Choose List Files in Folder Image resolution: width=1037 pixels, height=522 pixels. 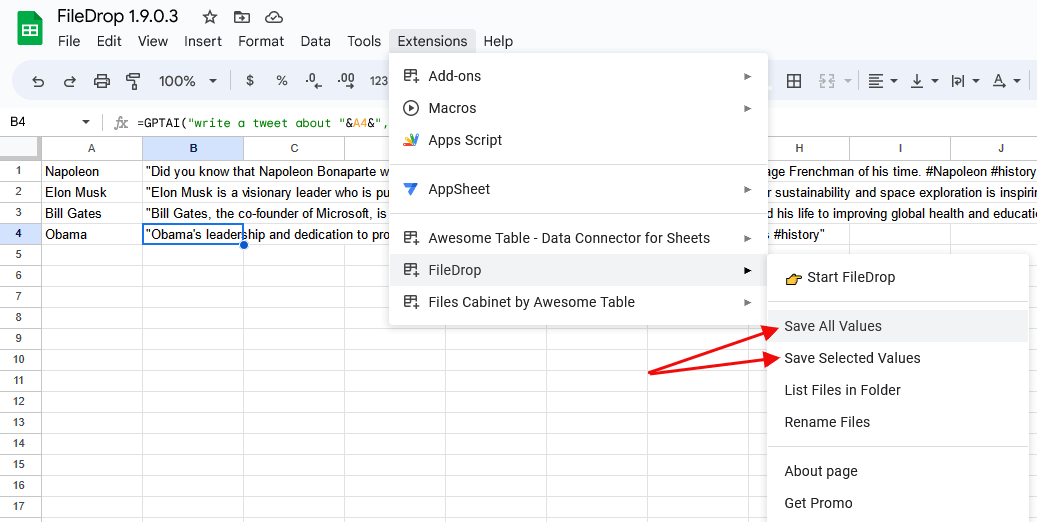pyautogui.click(x=898, y=390)
